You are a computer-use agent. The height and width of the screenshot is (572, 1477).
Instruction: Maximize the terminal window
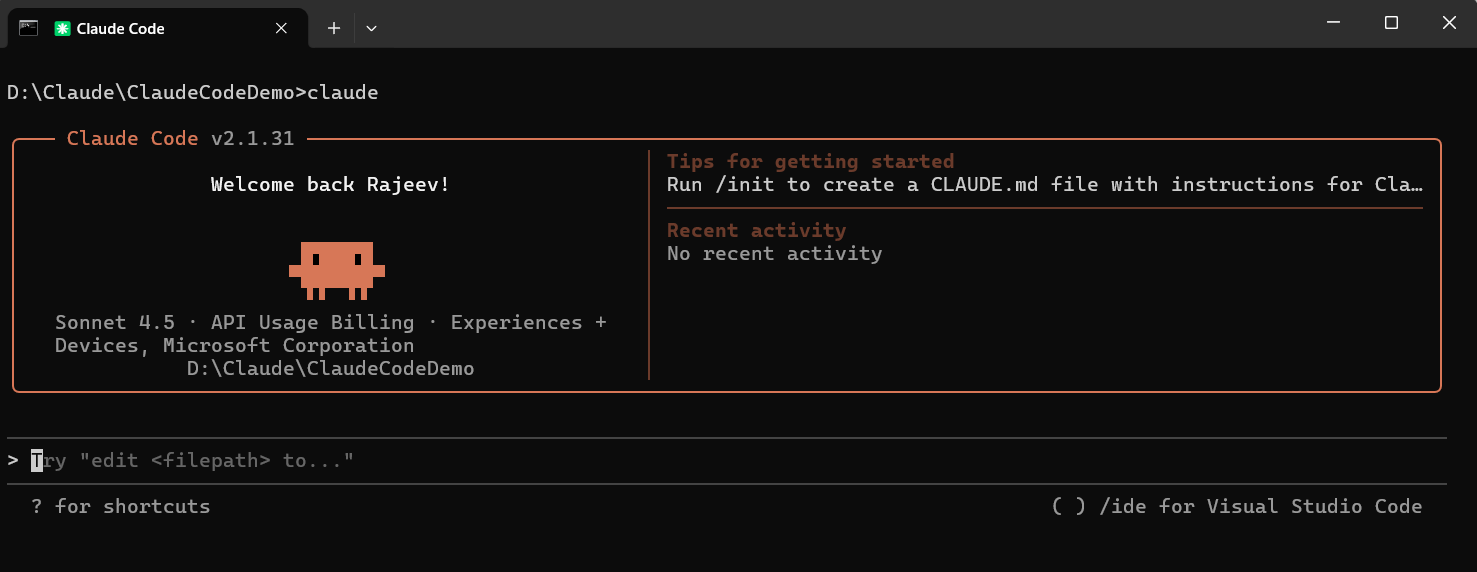tap(1391, 23)
